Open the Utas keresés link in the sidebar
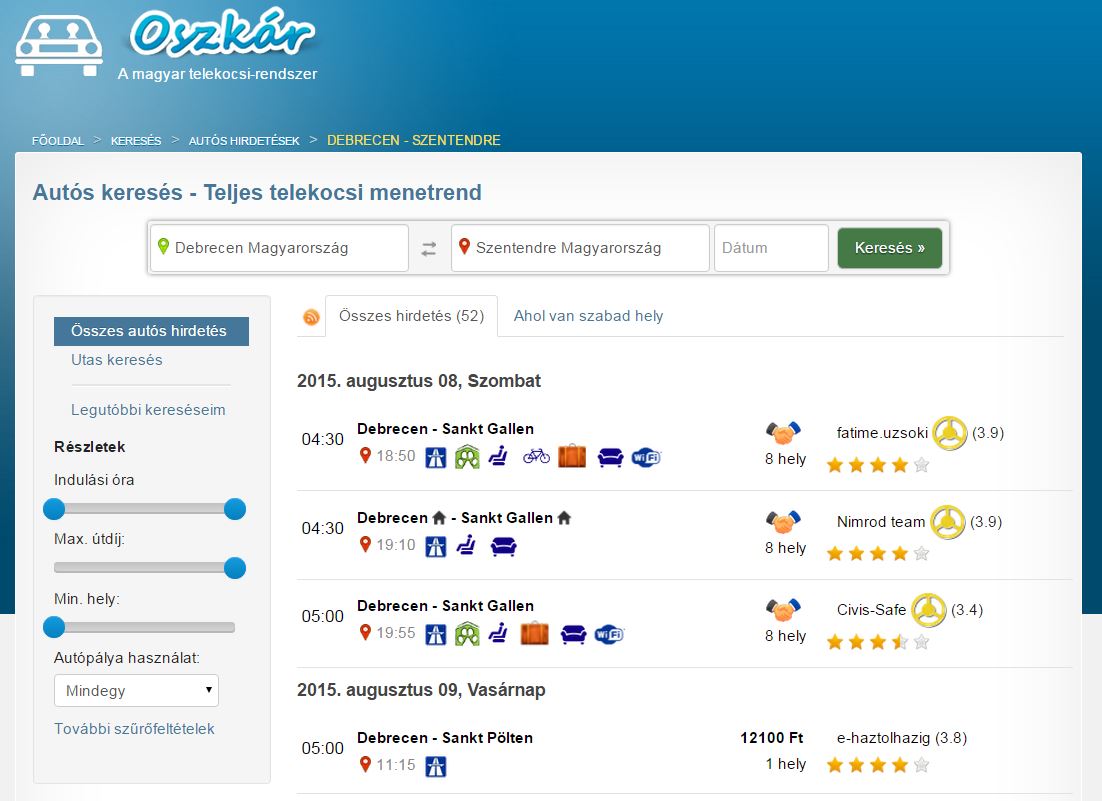Viewport: 1102px width, 801px height. tap(116, 360)
